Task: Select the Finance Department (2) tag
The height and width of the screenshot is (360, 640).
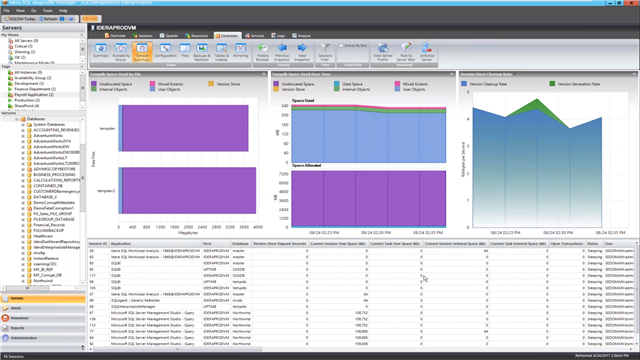Action: [x=35, y=89]
